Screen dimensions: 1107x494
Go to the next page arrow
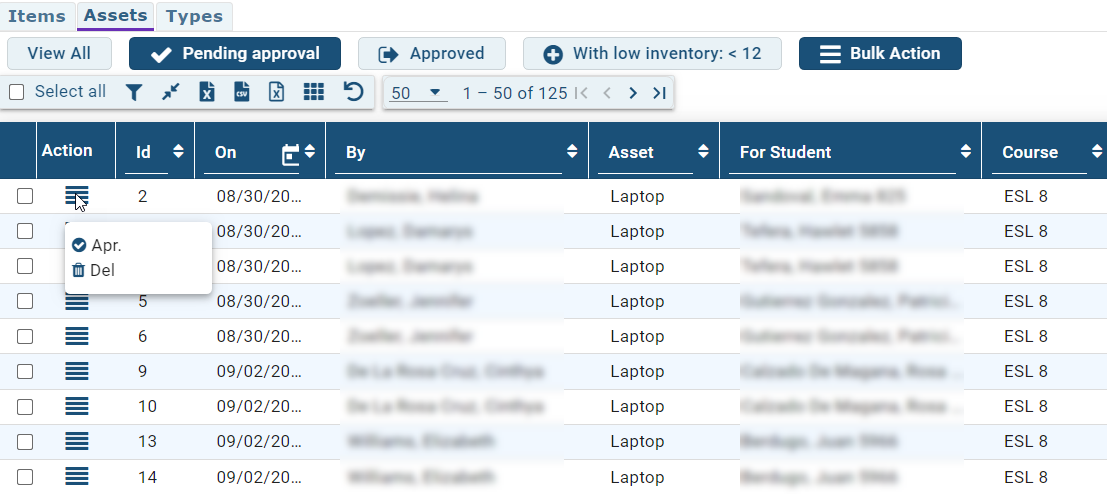(x=632, y=93)
